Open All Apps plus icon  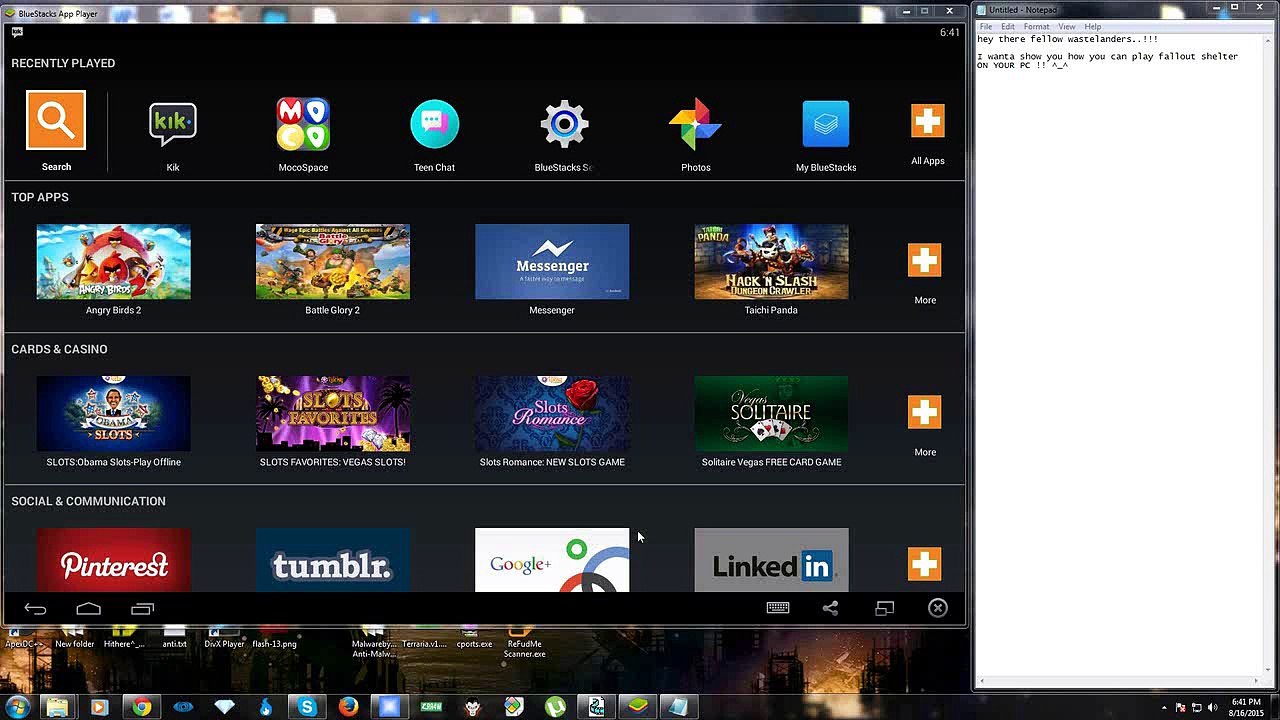pos(927,121)
